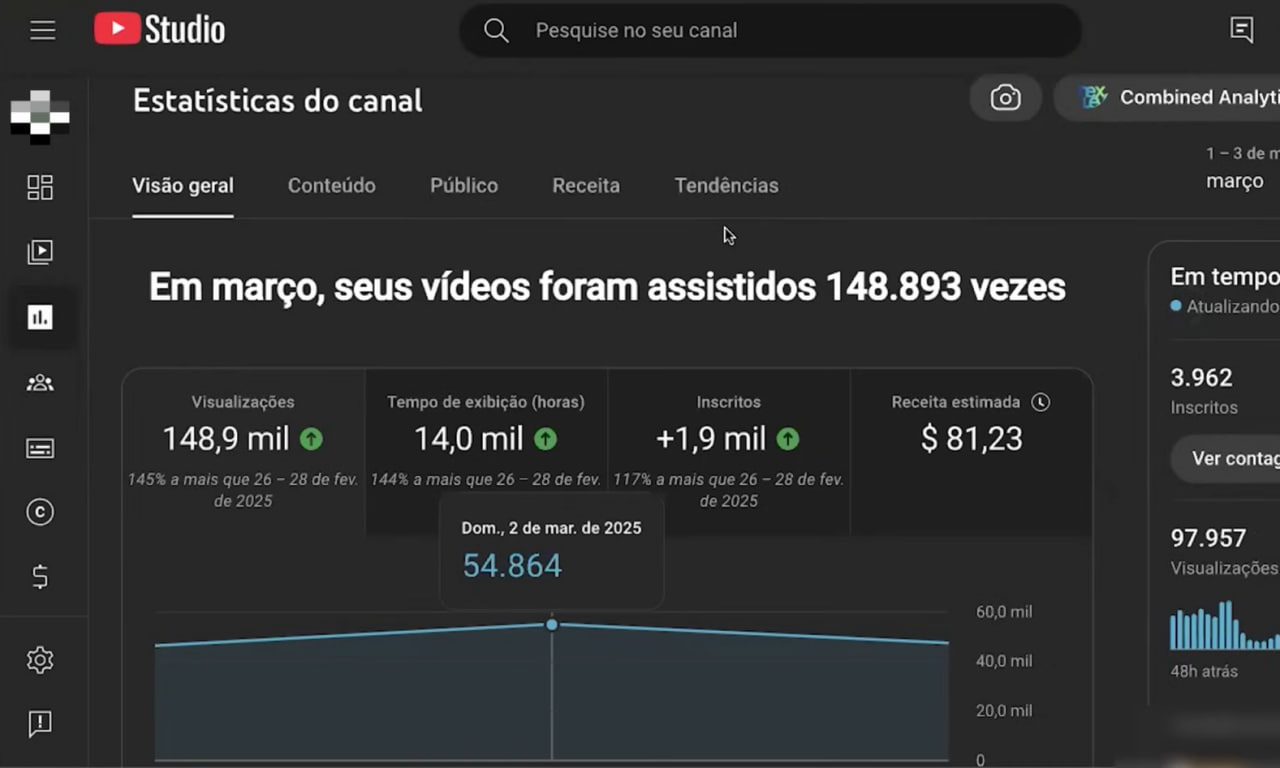Open Copyright icon in sidebar

[40, 512]
